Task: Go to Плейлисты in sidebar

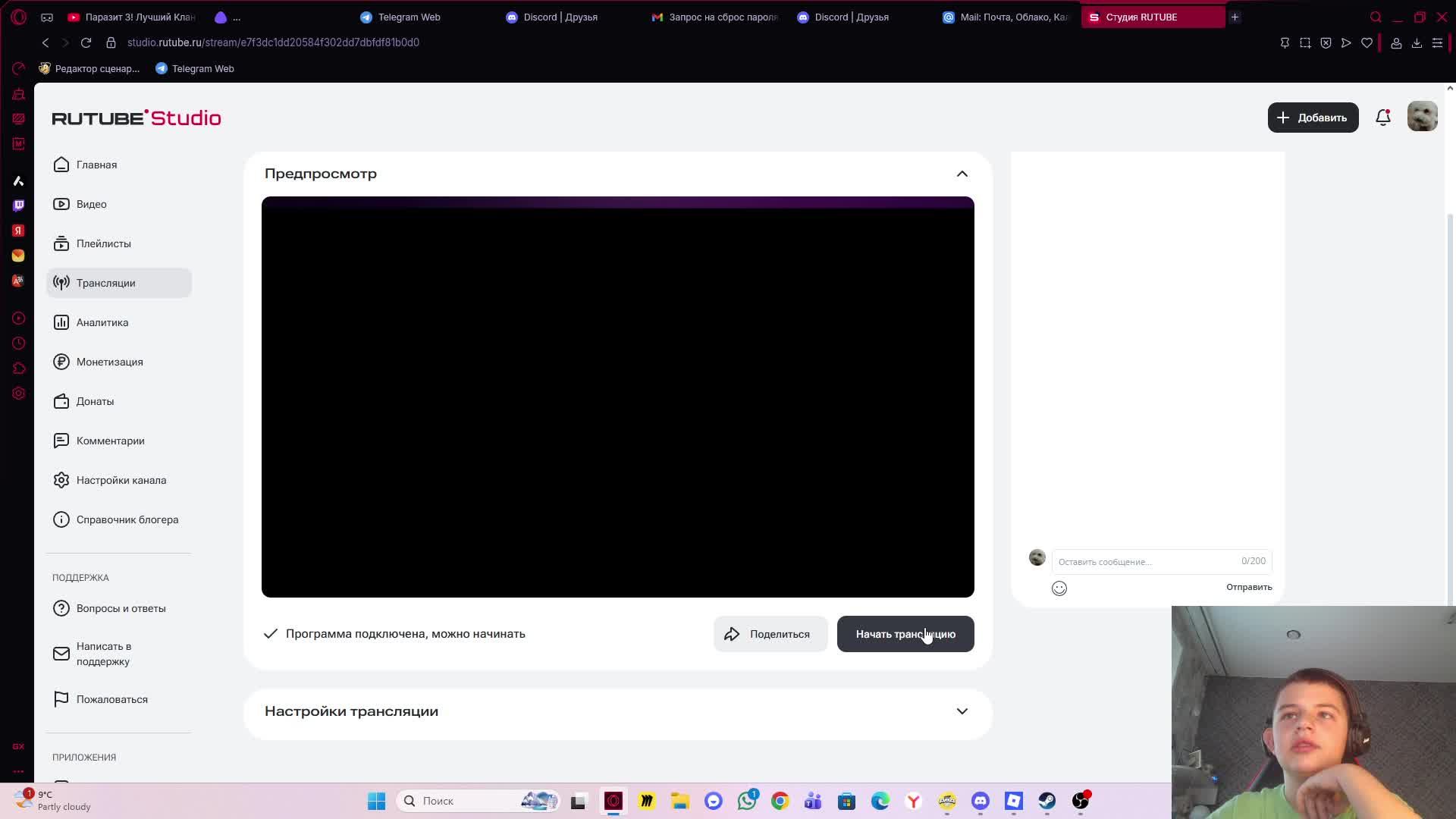Action: tap(119, 243)
